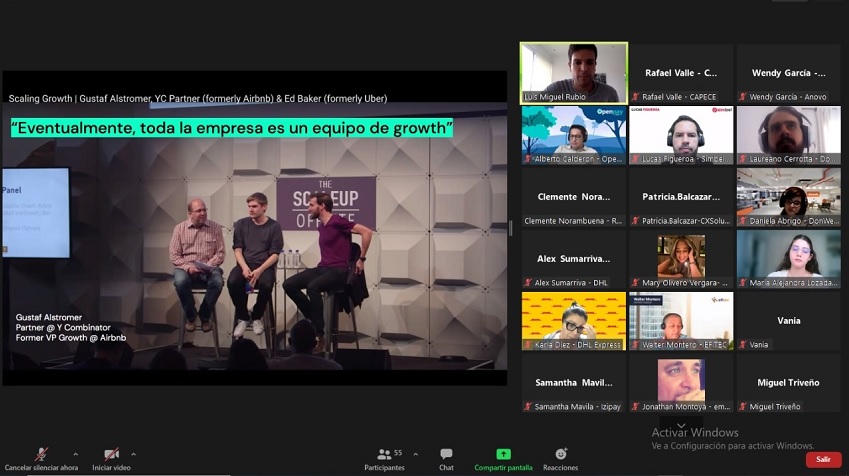Viewport: 849px width, 476px height.
Task: Click Compartir pantalla share icon
Action: click(x=503, y=454)
